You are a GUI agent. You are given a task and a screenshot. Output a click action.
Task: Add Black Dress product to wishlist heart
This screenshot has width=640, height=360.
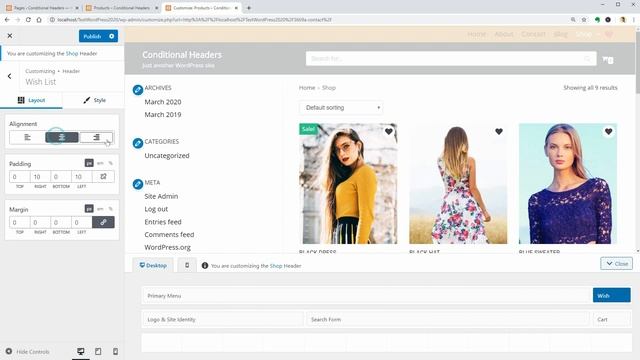(389, 131)
